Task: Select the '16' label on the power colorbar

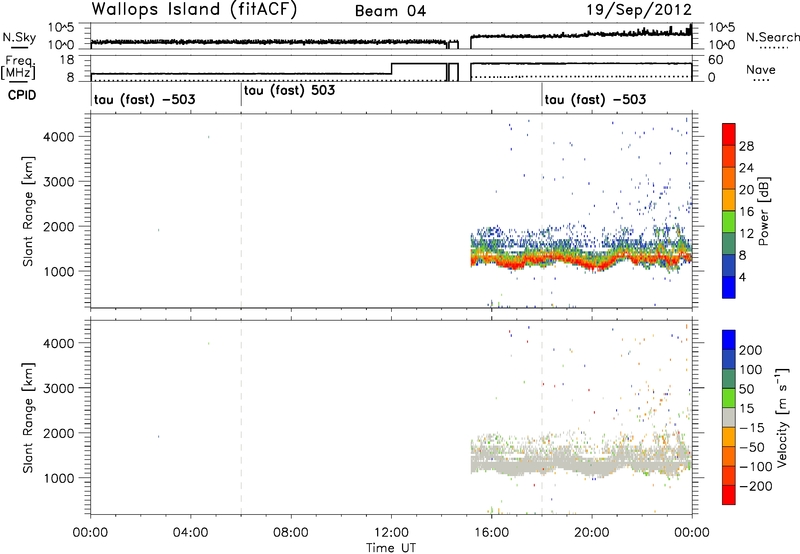Action: point(746,212)
